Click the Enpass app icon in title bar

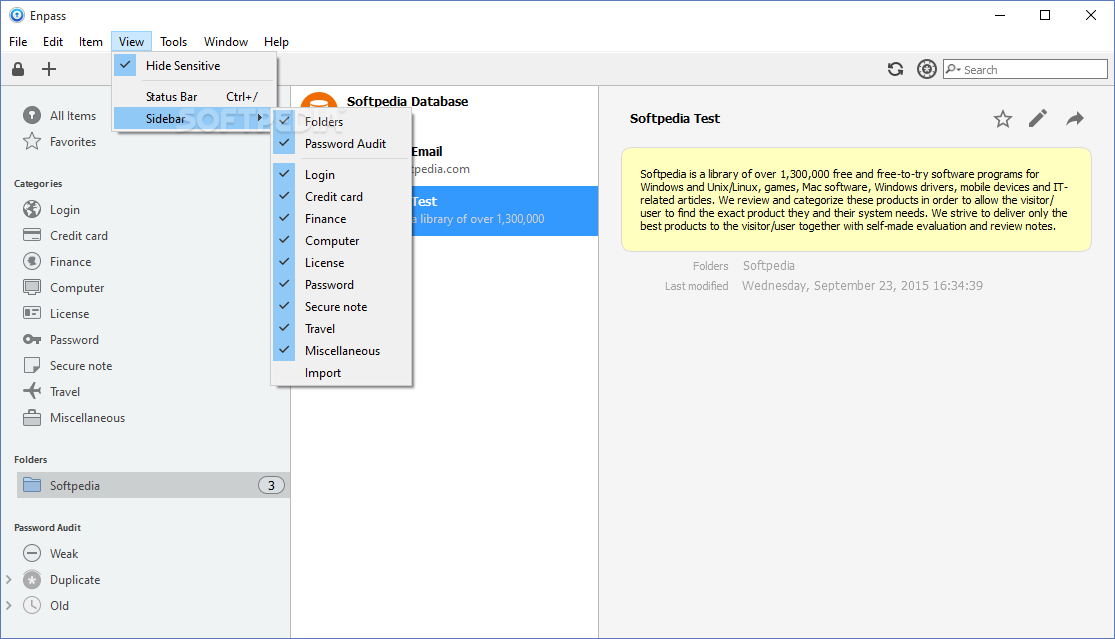[16, 15]
